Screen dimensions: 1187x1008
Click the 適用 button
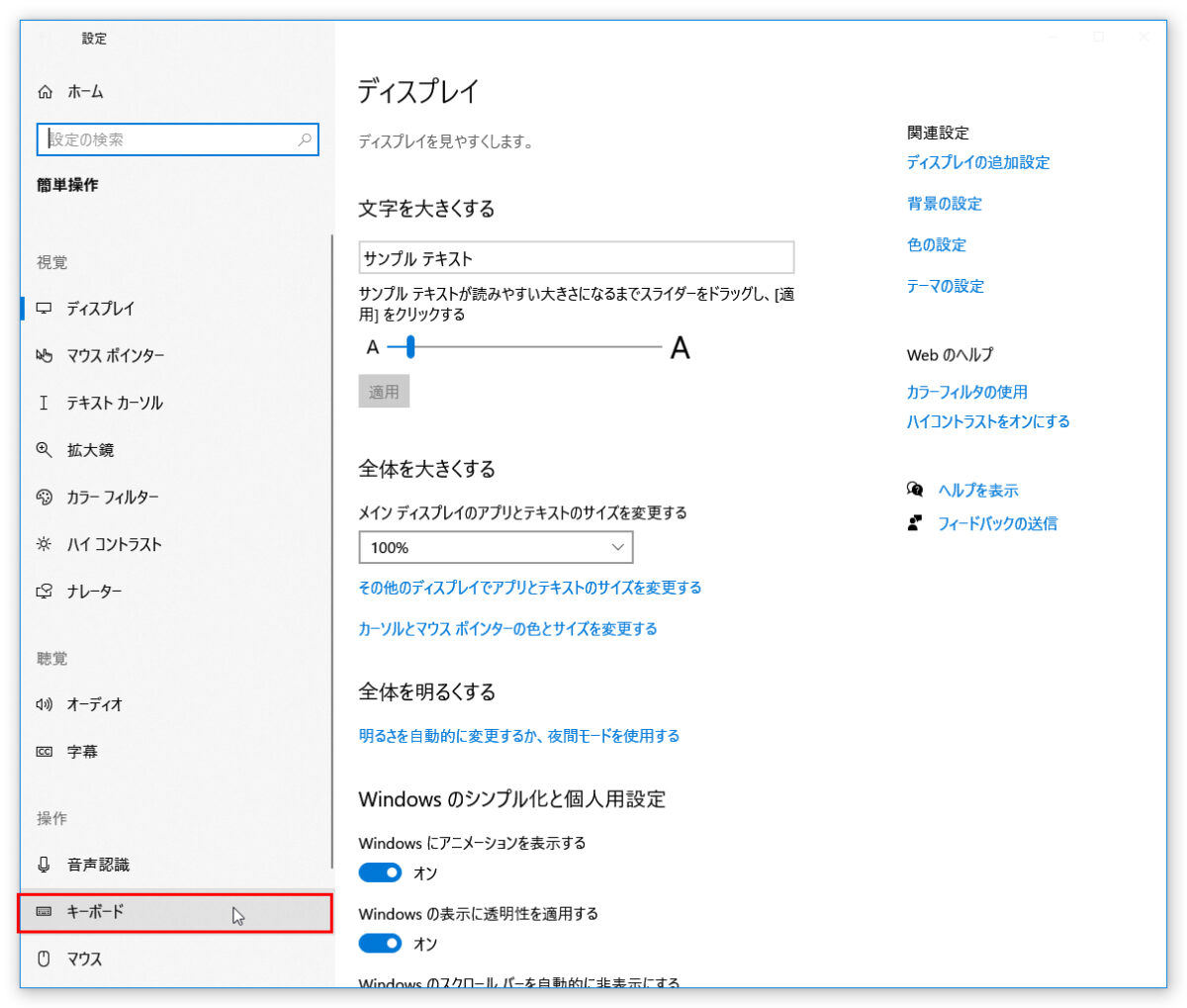point(384,392)
